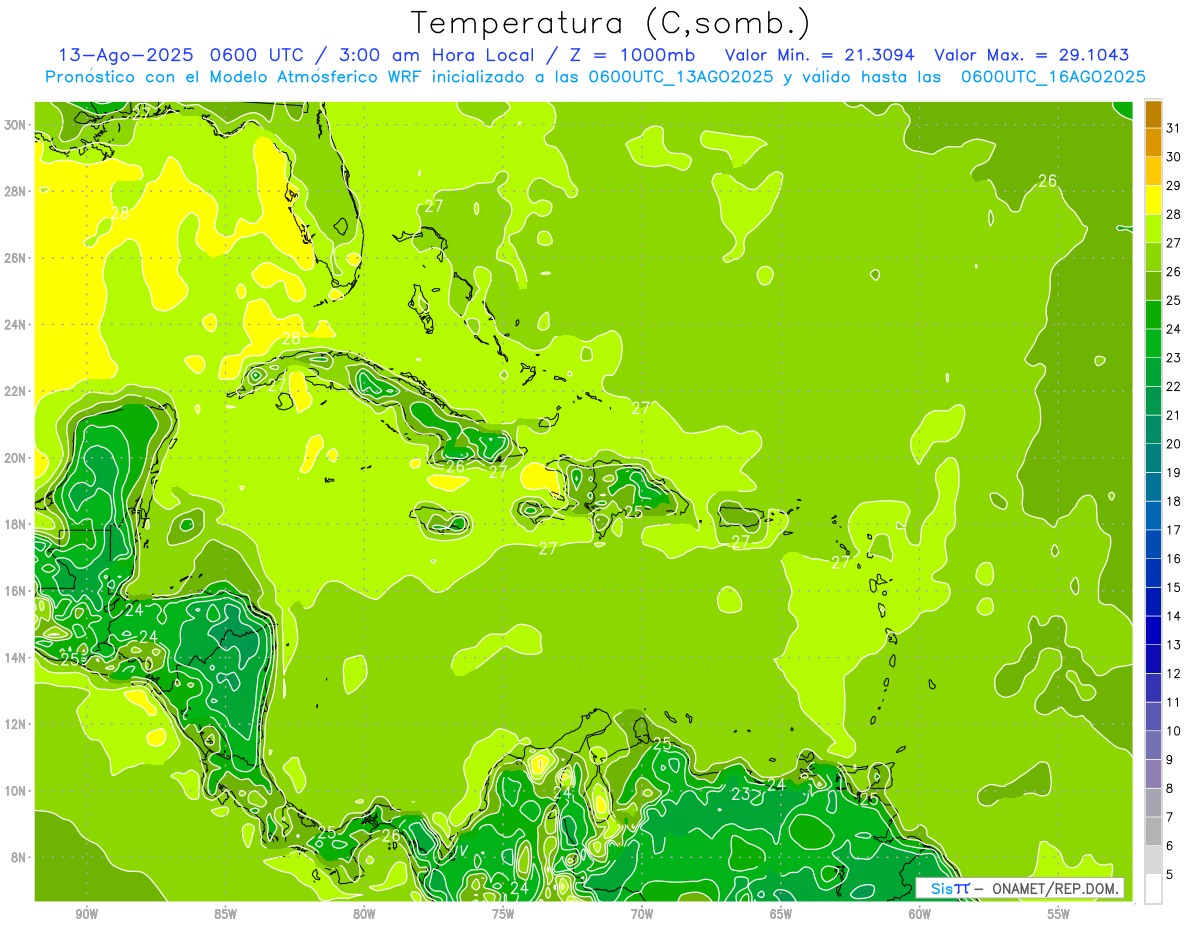Click the "28" contour label north of western Cuba
Image resolution: width=1200 pixels, height=927 pixels.
[291, 338]
